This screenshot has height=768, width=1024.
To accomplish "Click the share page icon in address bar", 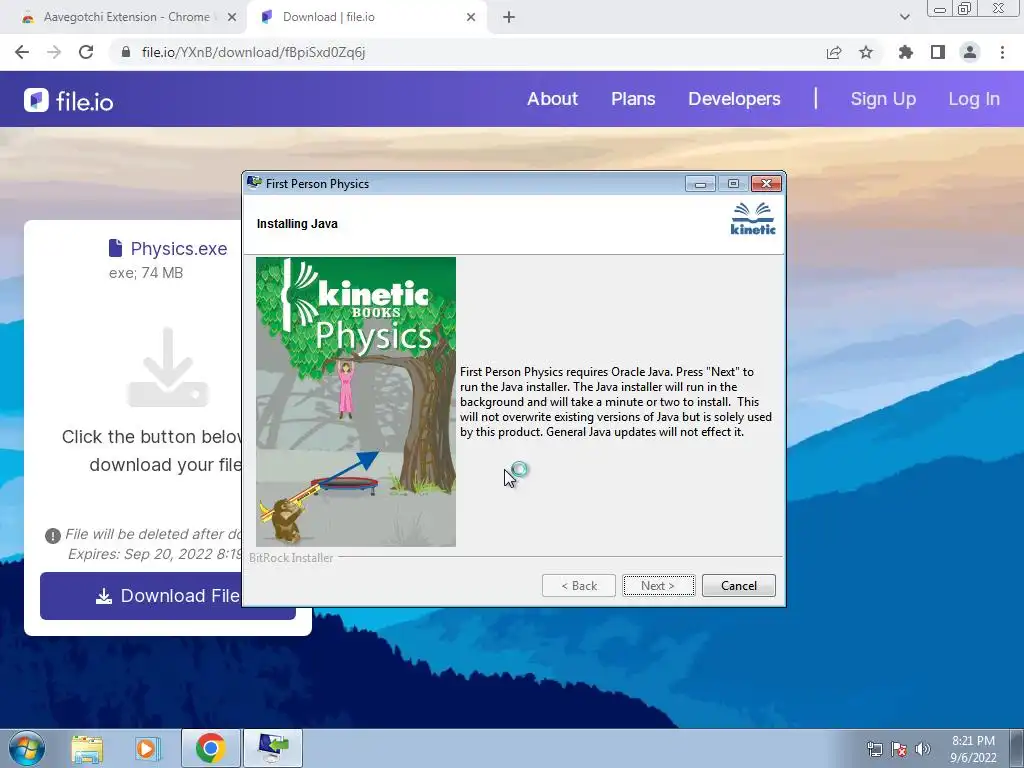I will click(x=834, y=52).
